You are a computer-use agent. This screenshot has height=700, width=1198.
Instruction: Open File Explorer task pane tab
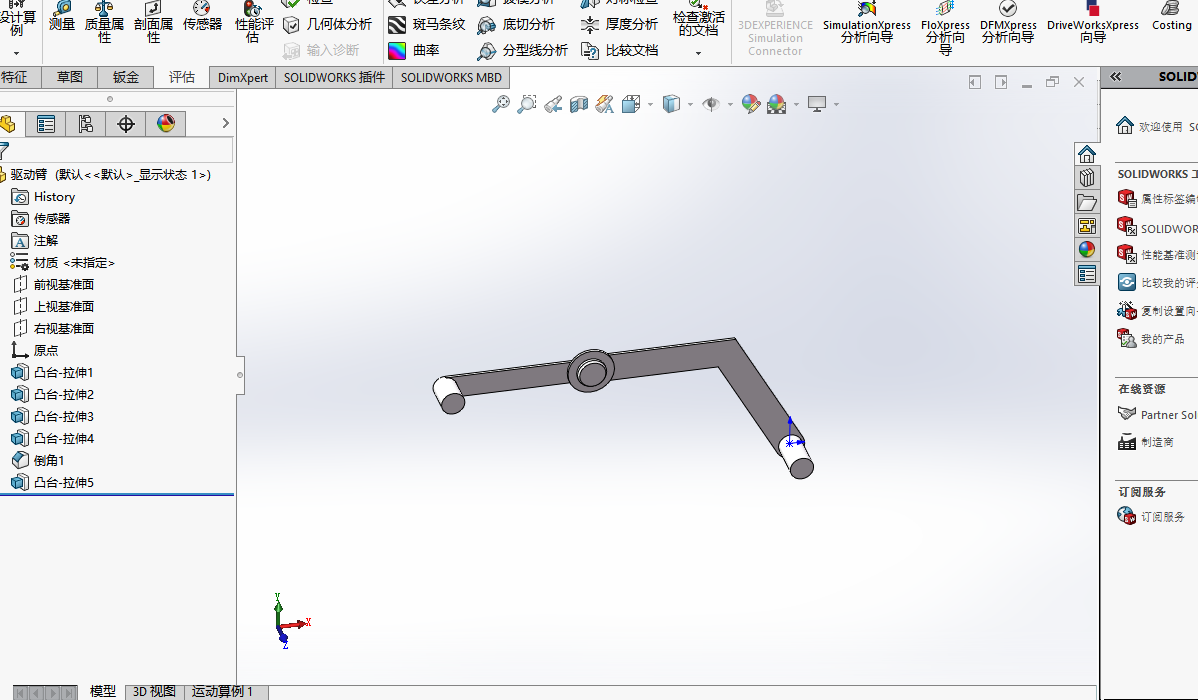[1086, 203]
